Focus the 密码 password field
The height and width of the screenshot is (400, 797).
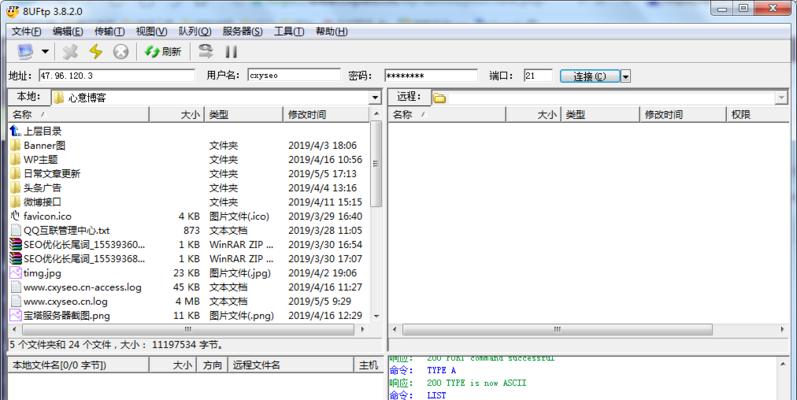tap(431, 76)
